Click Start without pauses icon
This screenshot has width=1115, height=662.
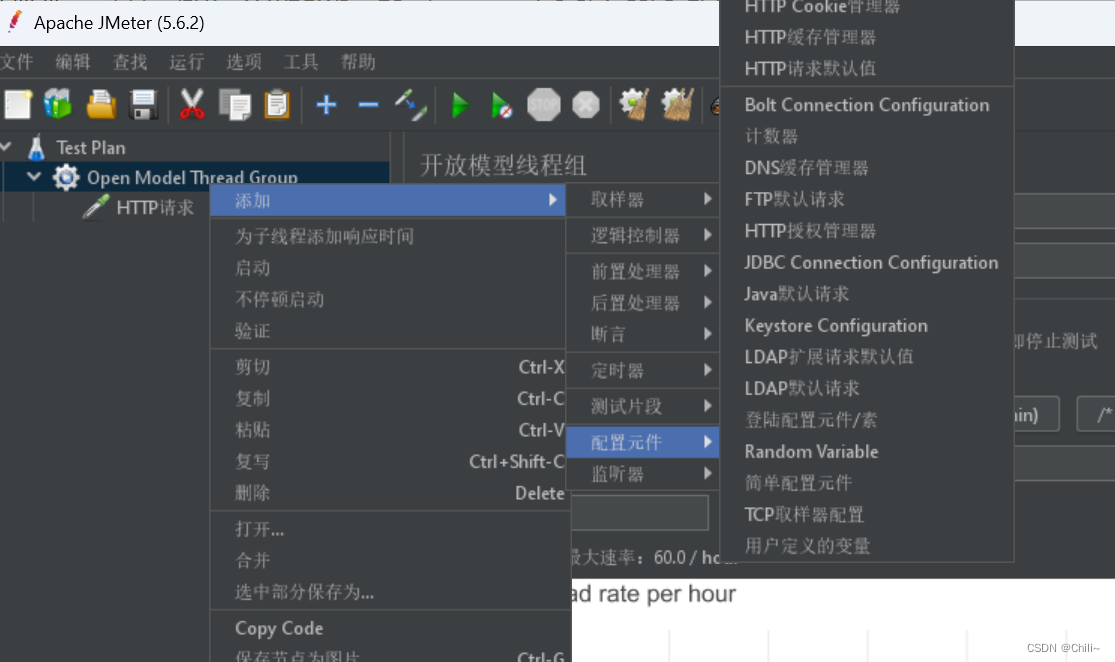[501, 105]
